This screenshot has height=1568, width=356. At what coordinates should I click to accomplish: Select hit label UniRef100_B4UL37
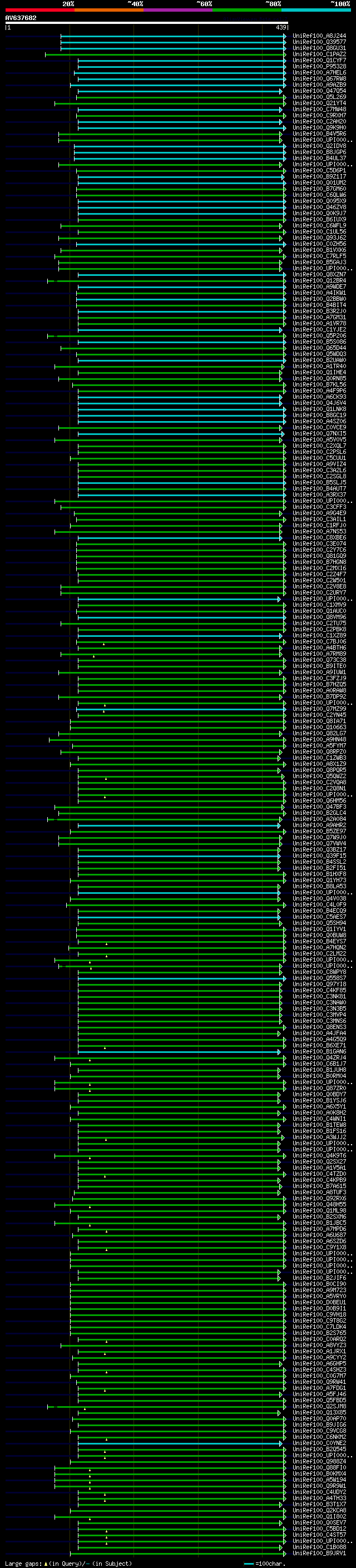click(319, 159)
